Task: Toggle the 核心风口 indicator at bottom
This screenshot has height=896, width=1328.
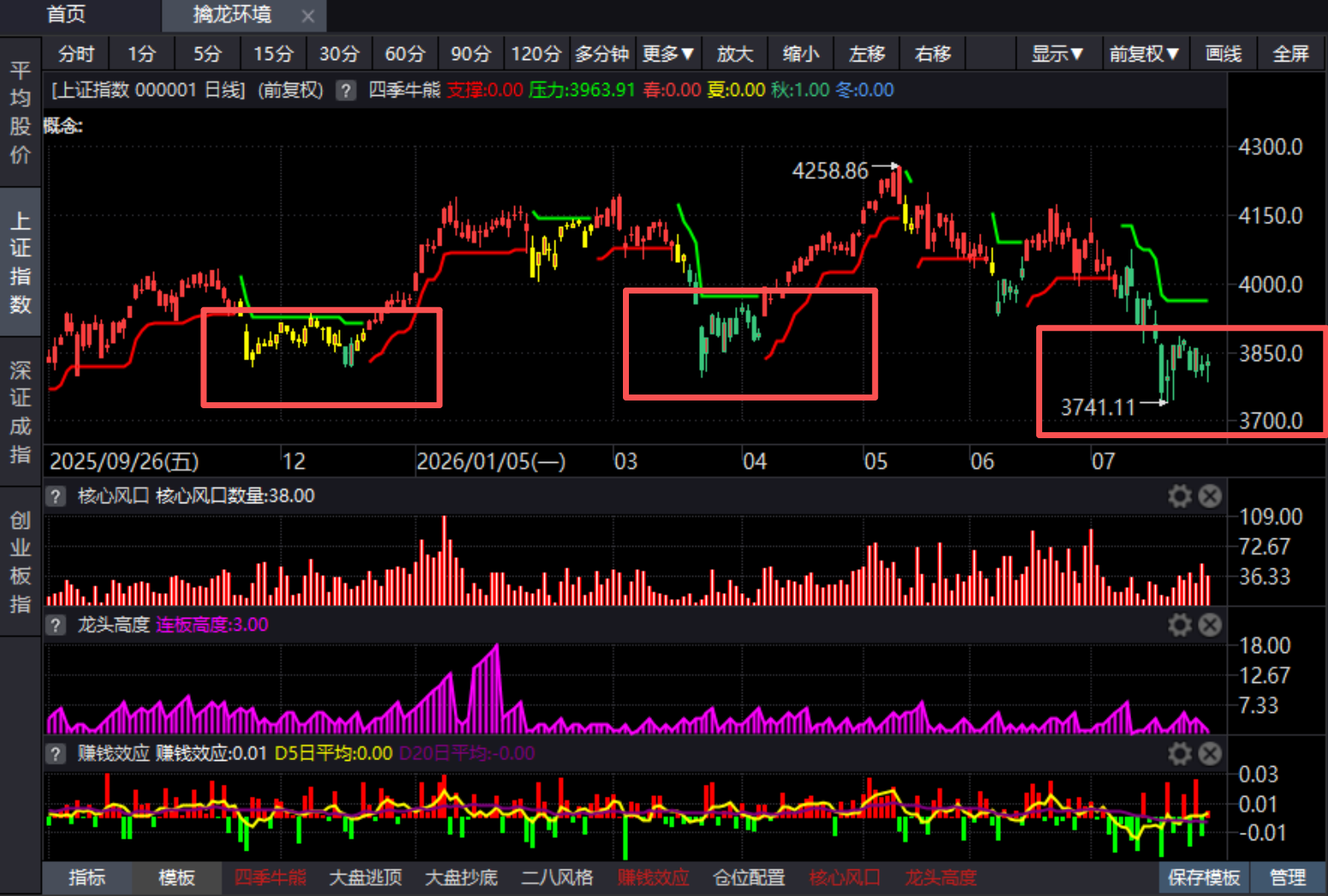Action: tap(845, 878)
